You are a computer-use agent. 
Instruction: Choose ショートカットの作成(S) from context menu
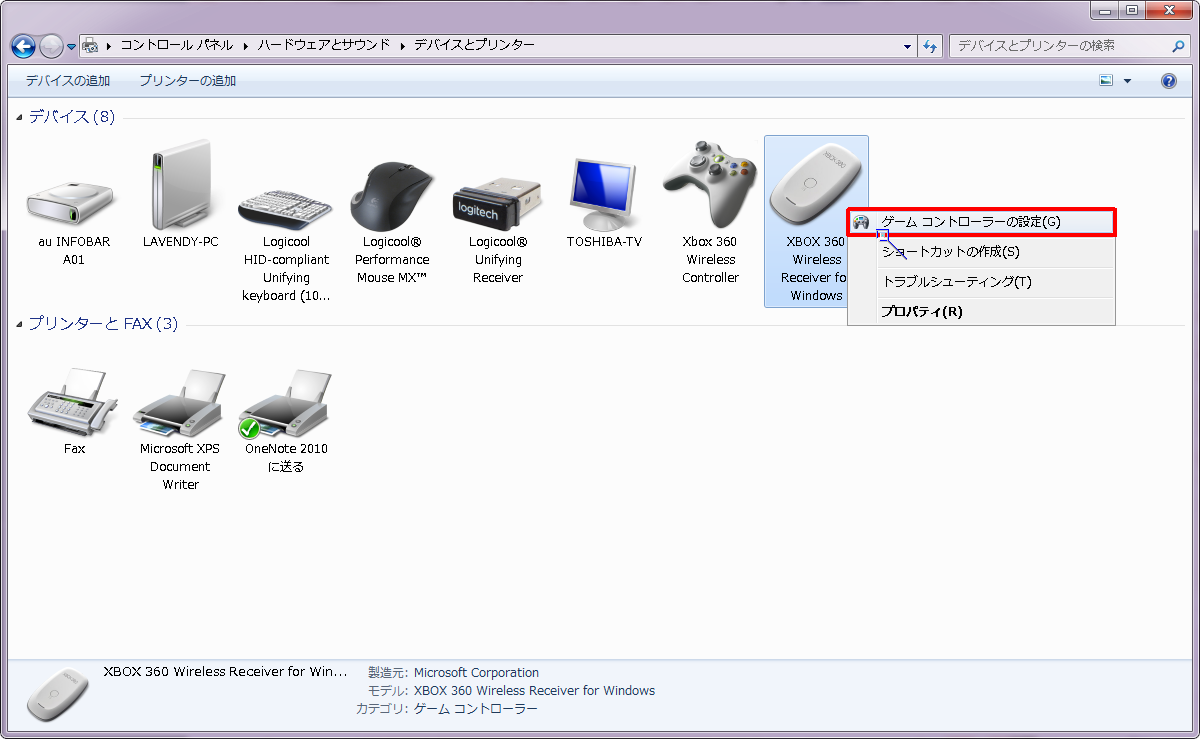pos(981,252)
